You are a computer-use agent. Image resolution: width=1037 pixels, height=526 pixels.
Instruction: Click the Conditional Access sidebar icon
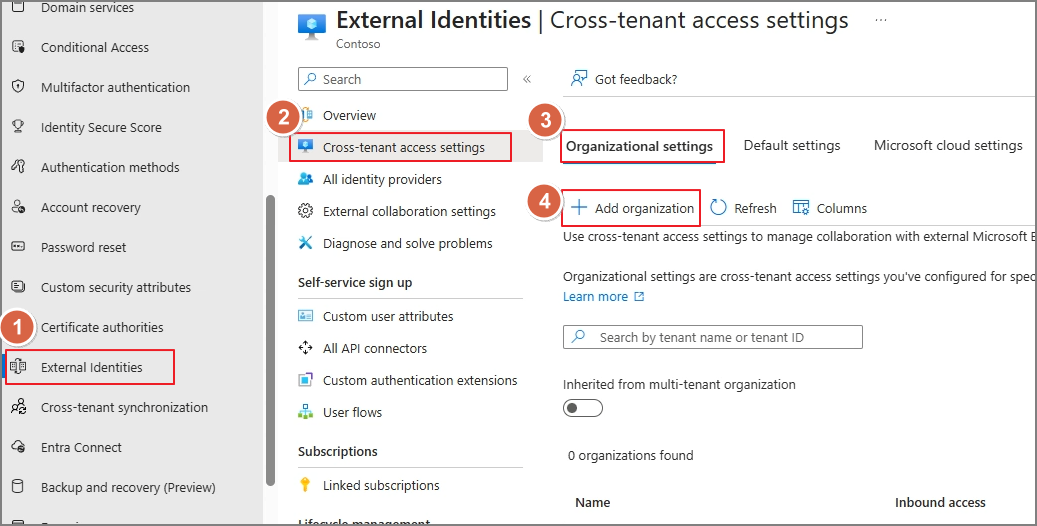(19, 47)
